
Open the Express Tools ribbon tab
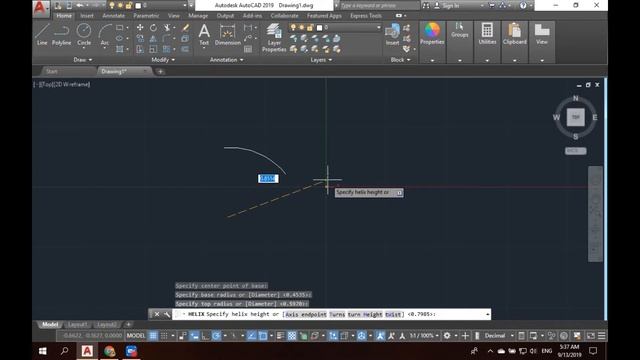[x=366, y=16]
